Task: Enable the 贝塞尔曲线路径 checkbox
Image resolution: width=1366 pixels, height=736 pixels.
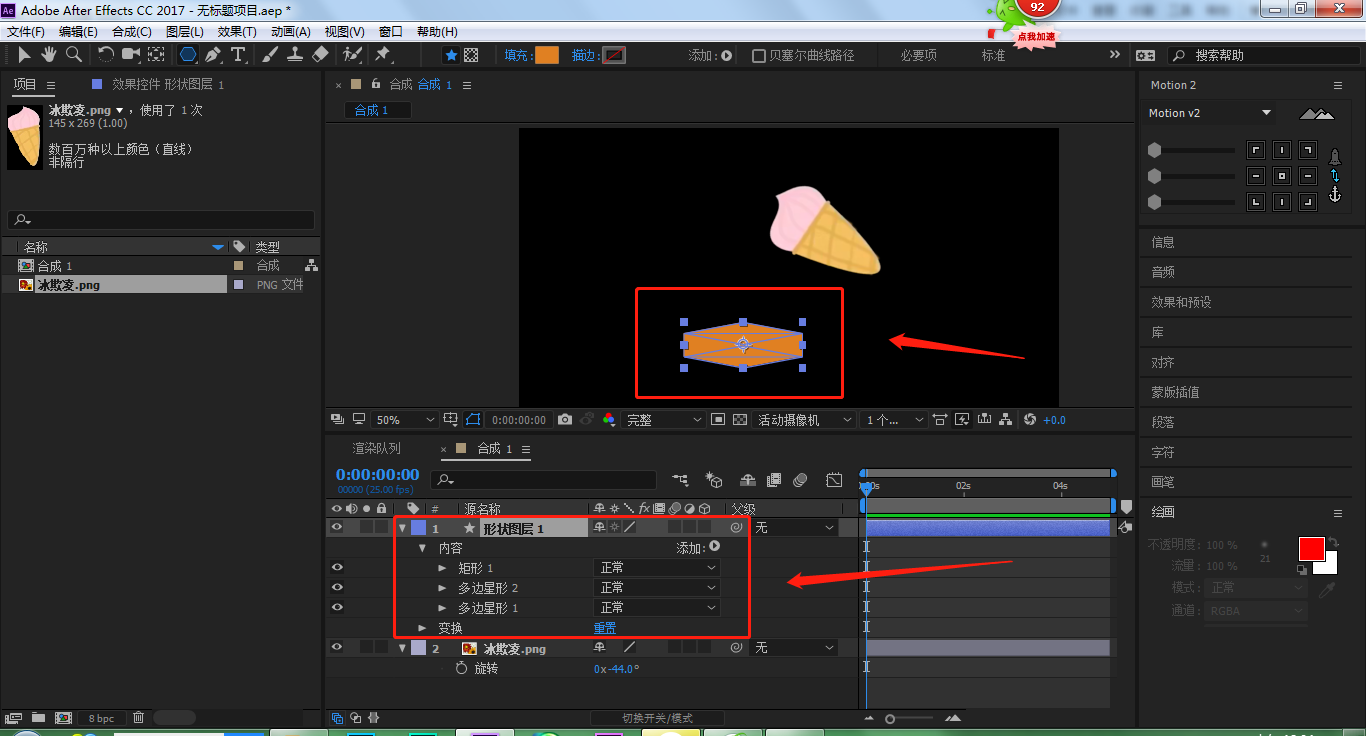Action: pyautogui.click(x=759, y=56)
